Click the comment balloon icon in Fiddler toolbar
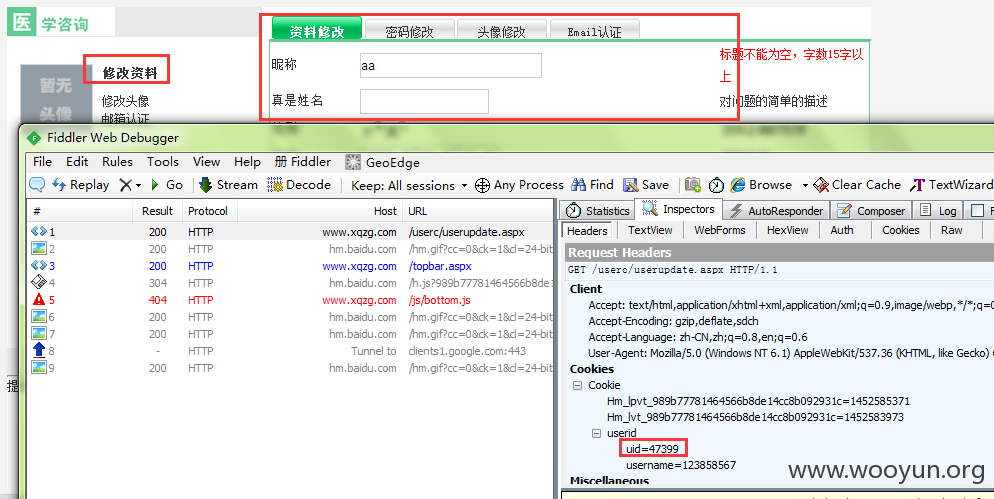The width and height of the screenshot is (994, 499). [37, 185]
